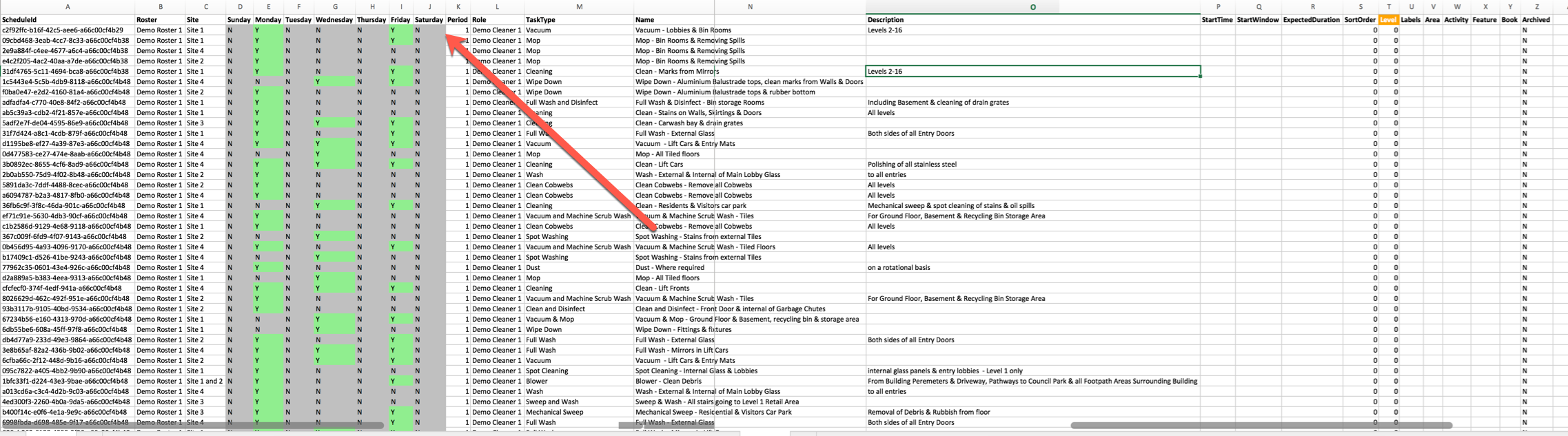Viewport: 1568px width, 436px height.
Task: Select the Saturday column header cell
Action: tap(429, 20)
